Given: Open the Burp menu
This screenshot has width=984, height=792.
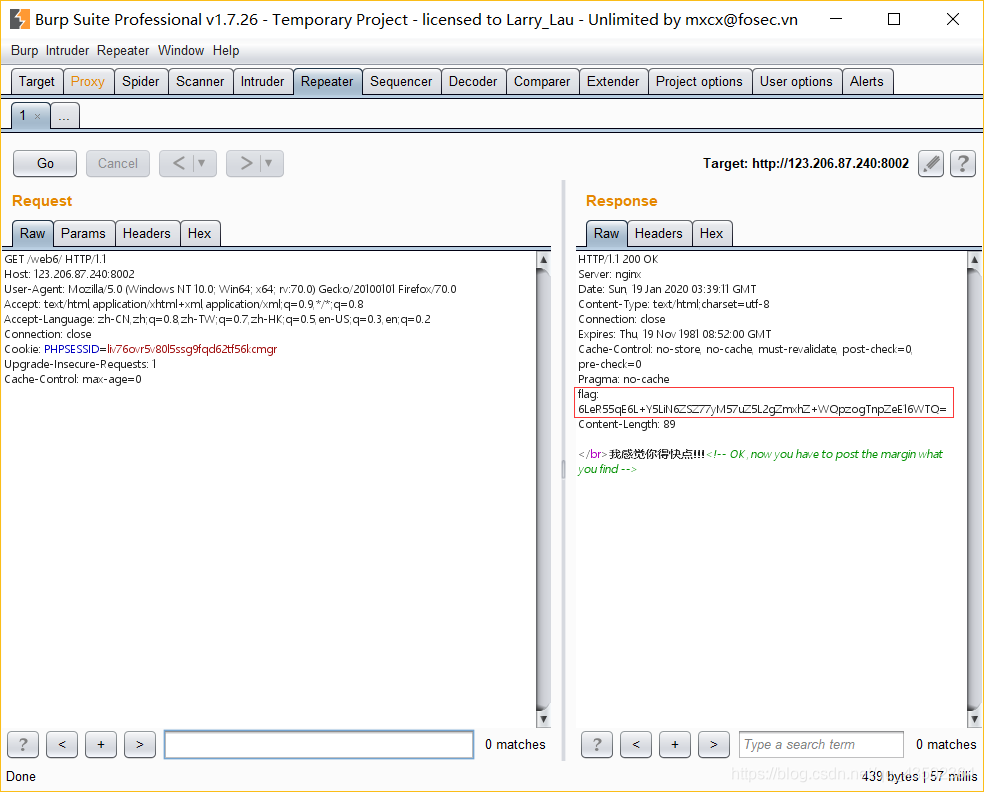Looking at the screenshot, I should tap(24, 51).
